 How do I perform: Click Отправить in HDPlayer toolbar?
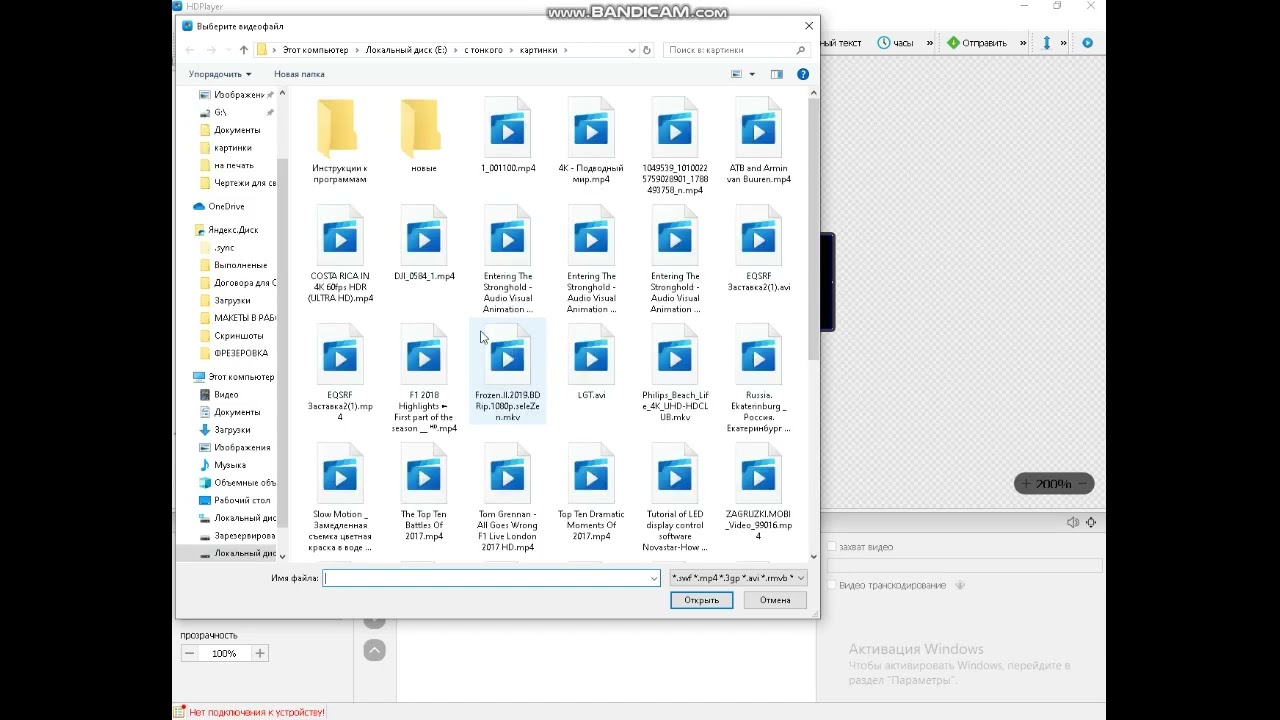click(977, 43)
